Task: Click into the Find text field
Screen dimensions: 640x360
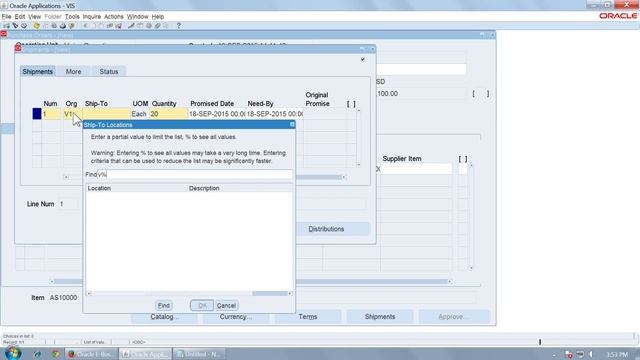Action: point(195,175)
